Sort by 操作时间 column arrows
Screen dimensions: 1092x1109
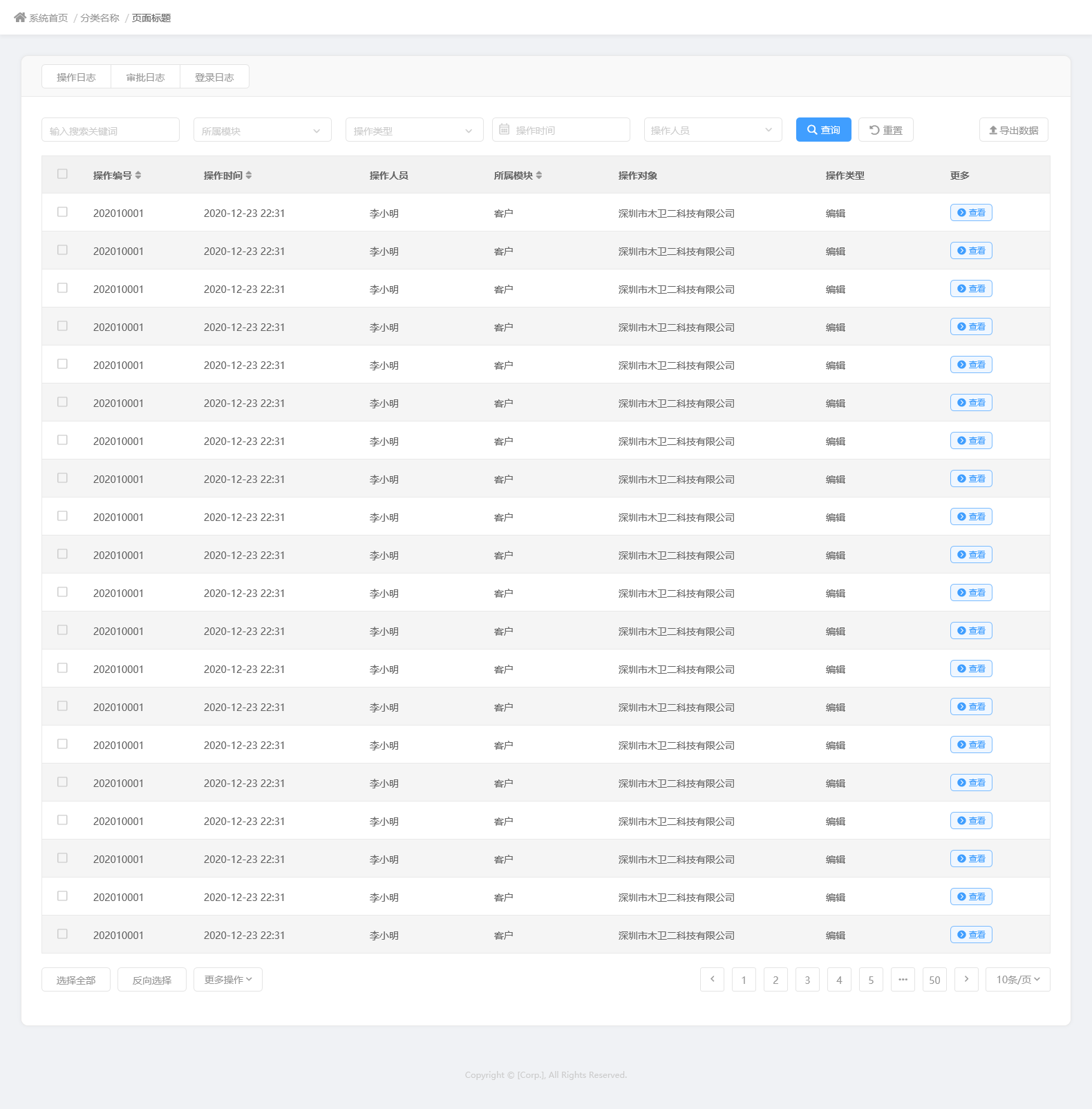click(249, 175)
